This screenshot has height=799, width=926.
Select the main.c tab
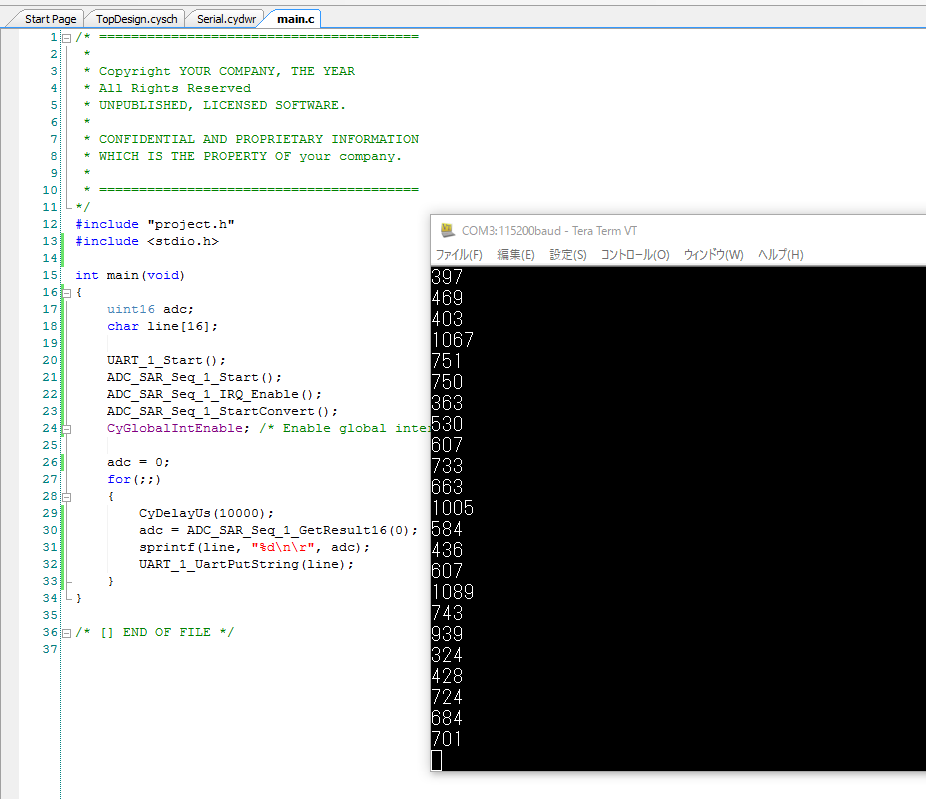(295, 19)
